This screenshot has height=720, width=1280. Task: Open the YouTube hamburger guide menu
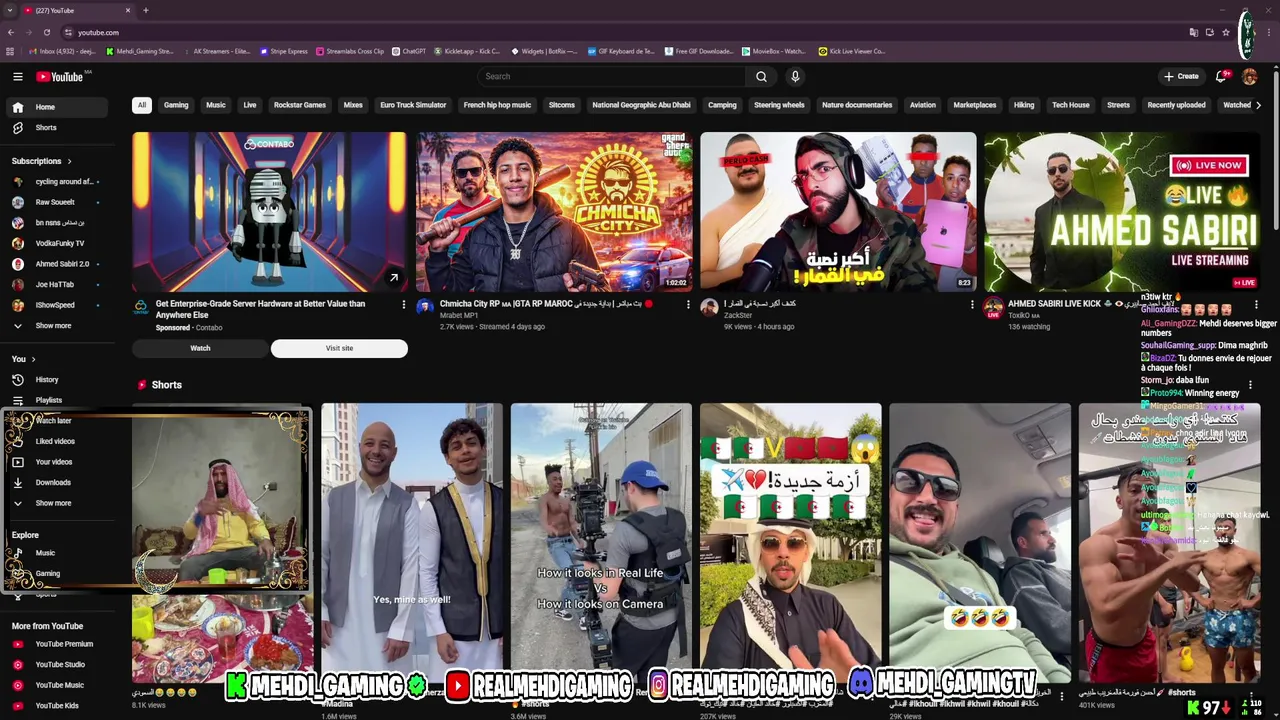(17, 77)
